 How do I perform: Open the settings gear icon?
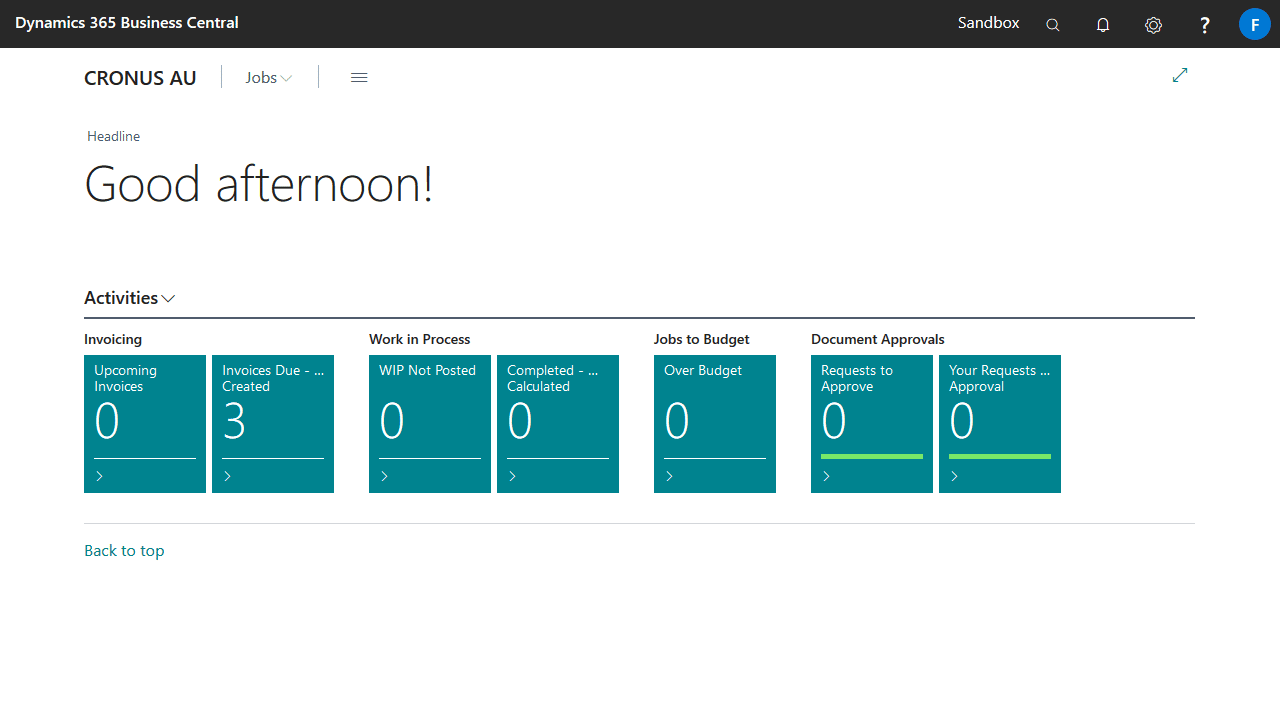pos(1153,25)
